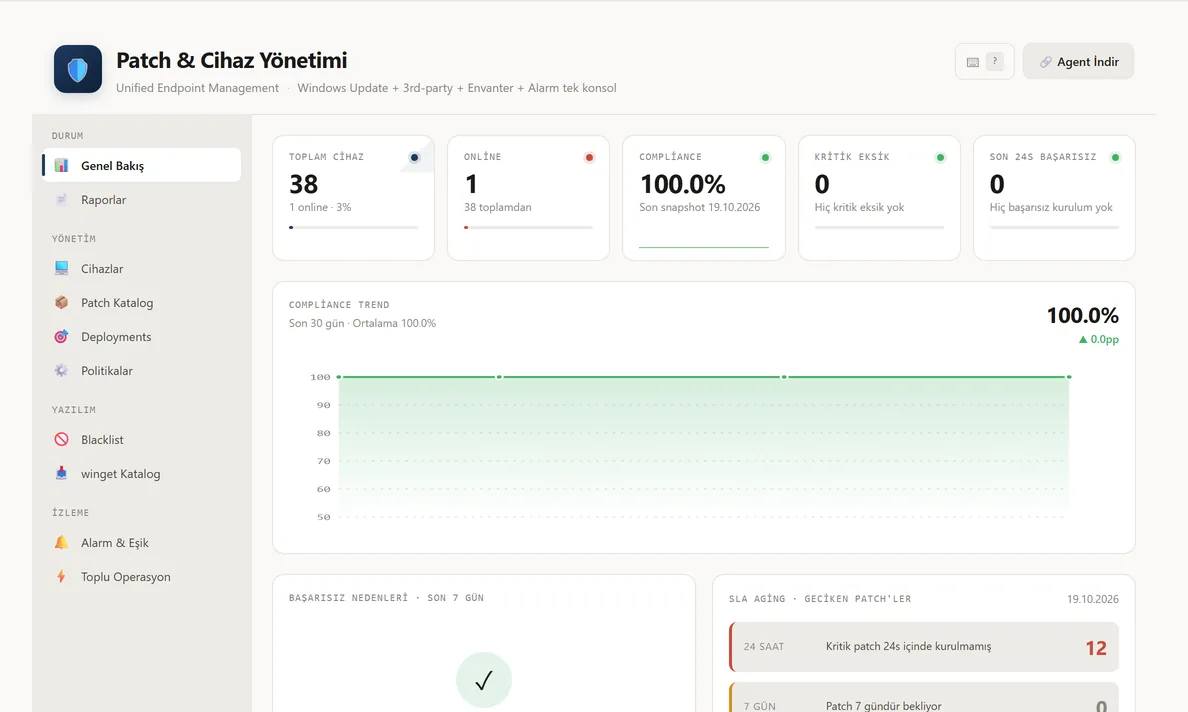Select the Deployments target icon
This screenshot has height=712, width=1188.
(61, 336)
